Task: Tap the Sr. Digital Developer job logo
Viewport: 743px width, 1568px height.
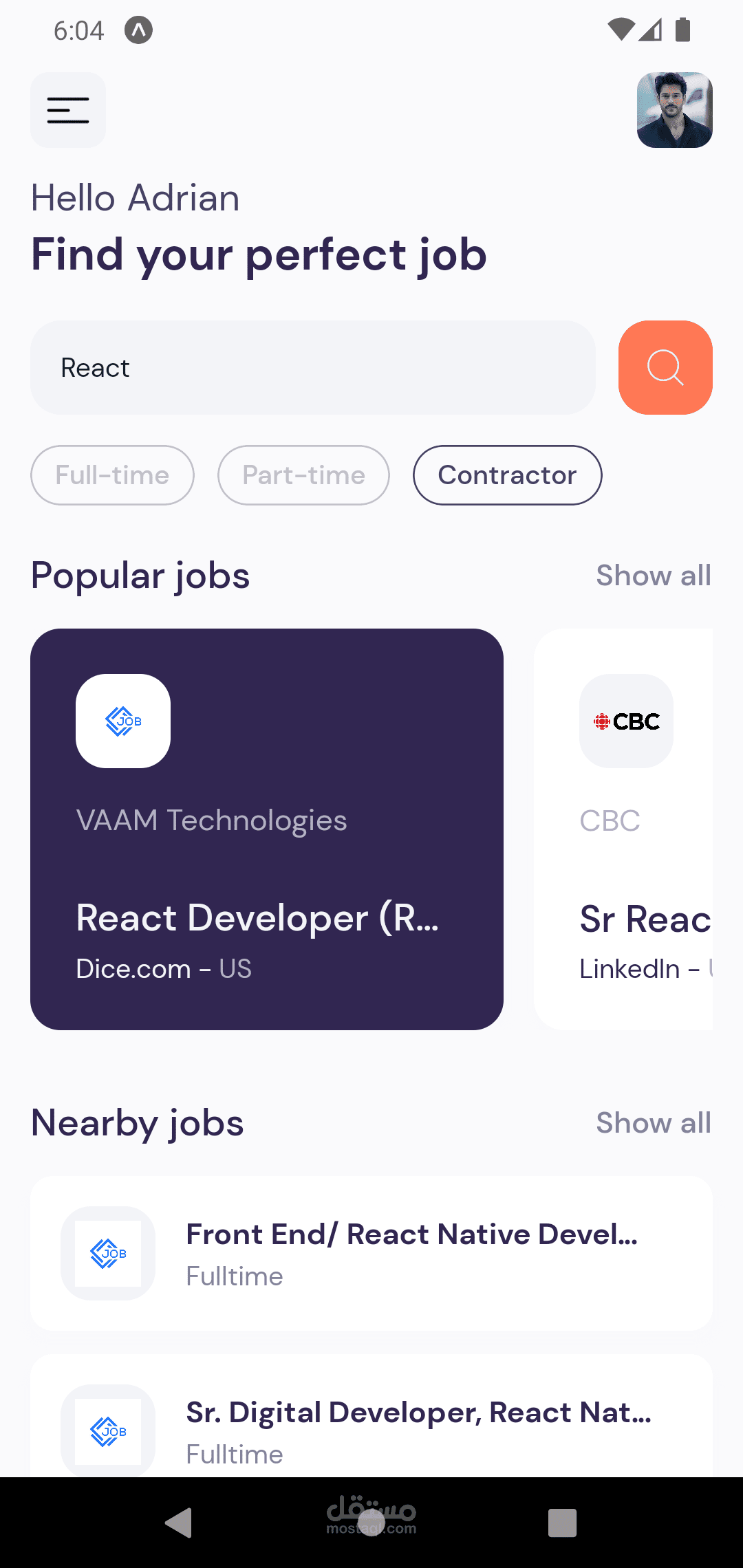Action: [x=108, y=1431]
